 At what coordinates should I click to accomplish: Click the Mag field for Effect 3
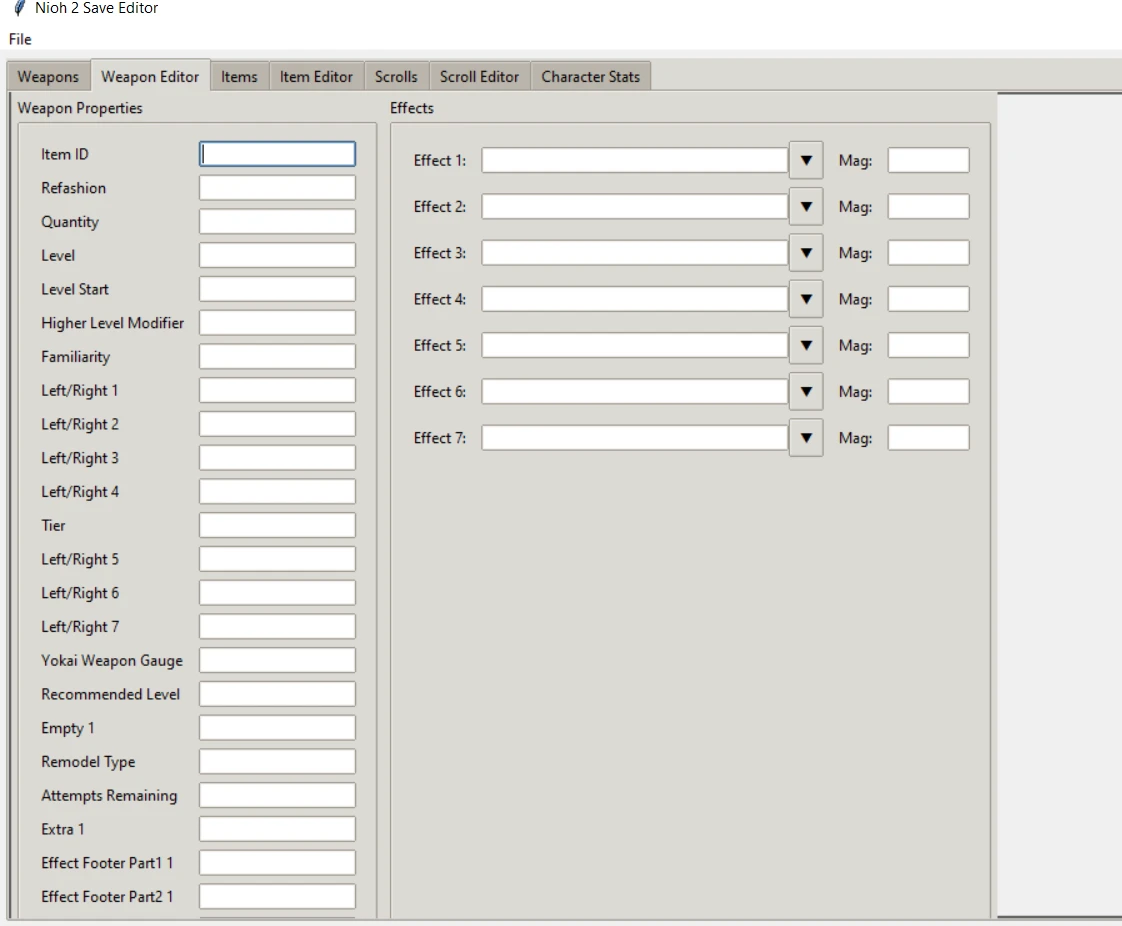click(928, 253)
